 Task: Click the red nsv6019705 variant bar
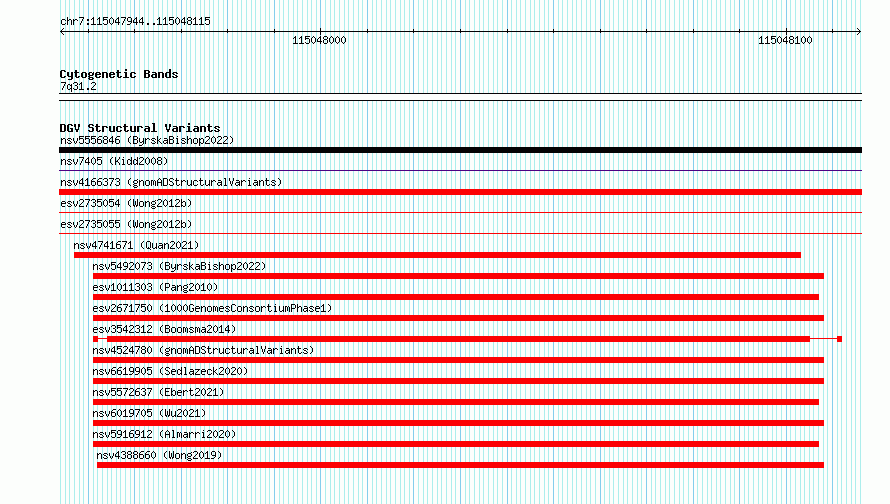pos(458,423)
